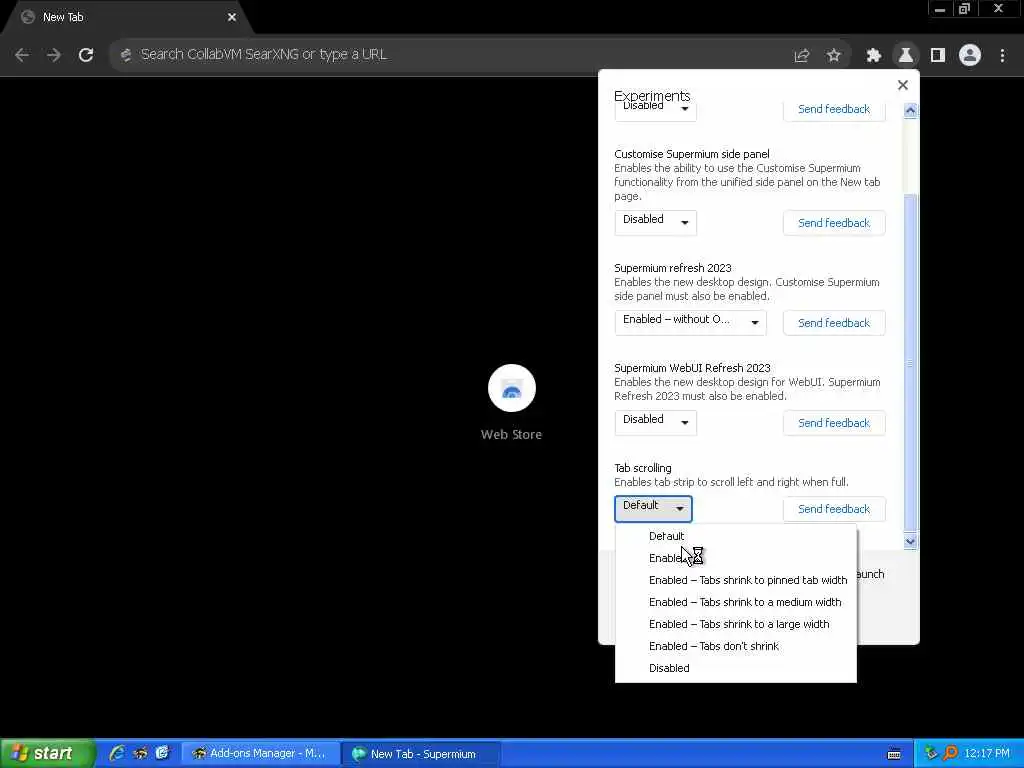
Task: Open the side panel icon
Action: tap(938, 56)
